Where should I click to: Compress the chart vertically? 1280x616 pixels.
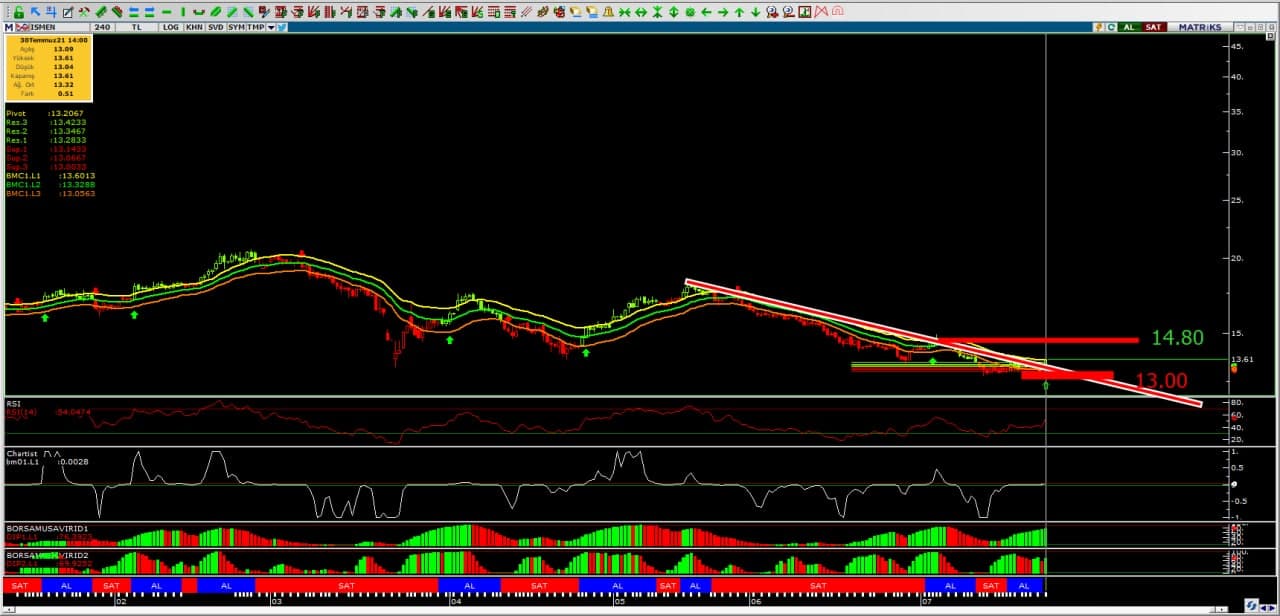[657, 12]
